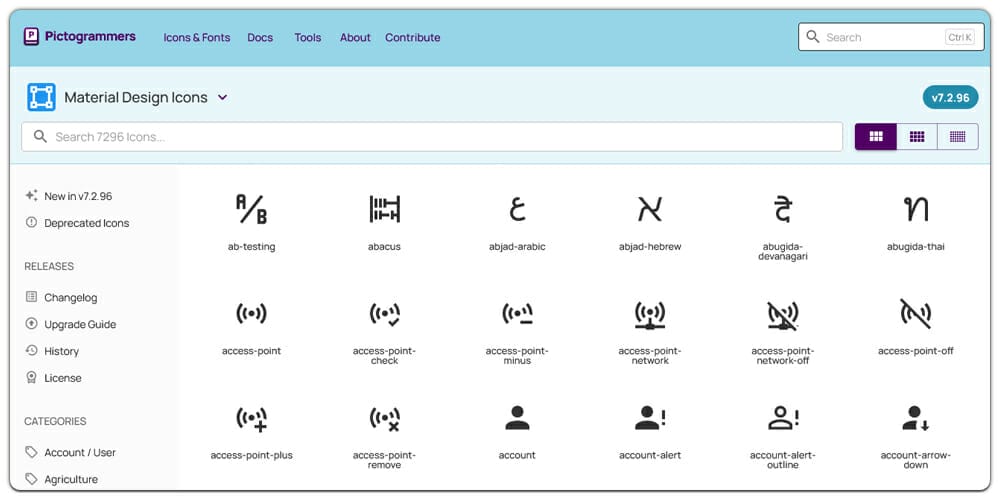The image size is (1000, 500).
Task: Click the access-point-off label text
Action: point(916,351)
